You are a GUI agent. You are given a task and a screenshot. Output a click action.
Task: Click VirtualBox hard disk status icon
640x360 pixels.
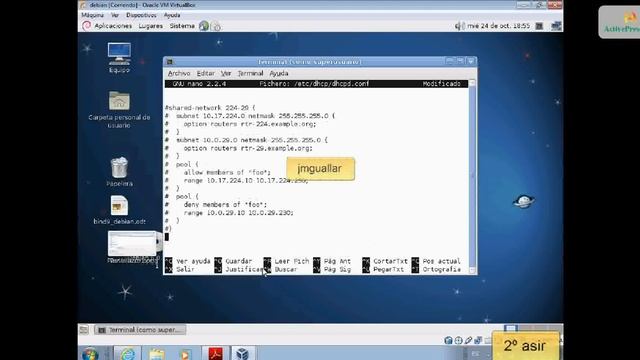point(448,340)
